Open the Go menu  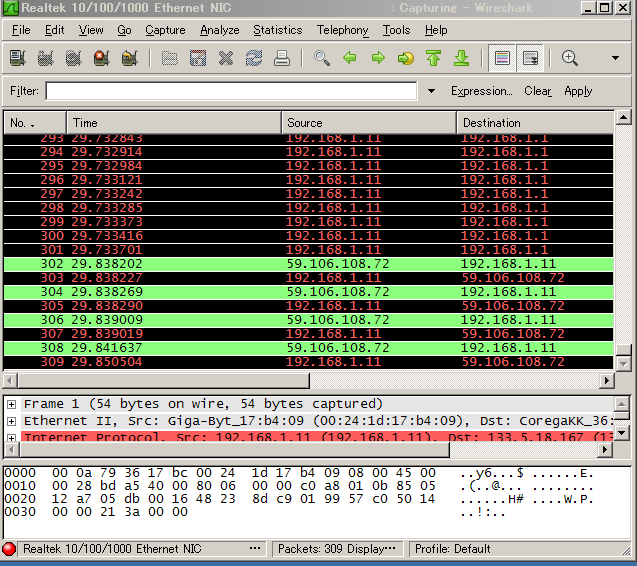tap(124, 30)
